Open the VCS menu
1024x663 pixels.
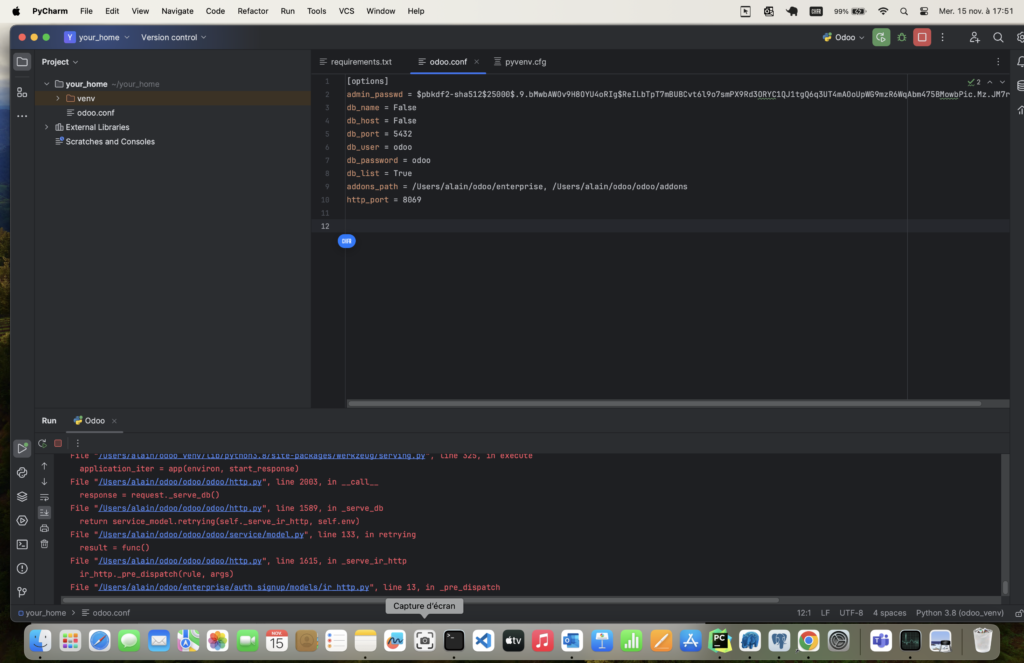(346, 11)
